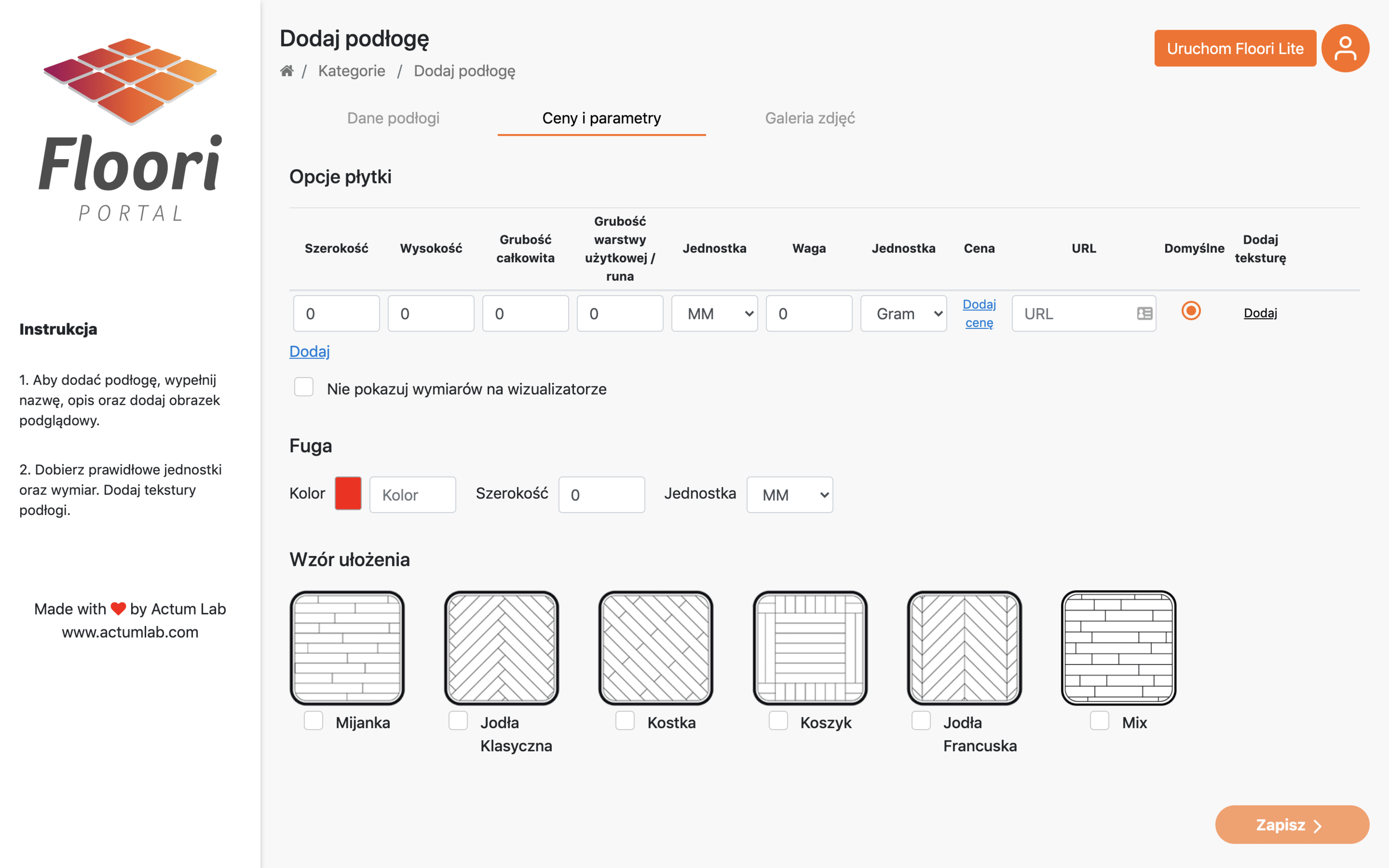Focus the Wysokość input field
The width and height of the screenshot is (1389, 868).
[x=431, y=313]
